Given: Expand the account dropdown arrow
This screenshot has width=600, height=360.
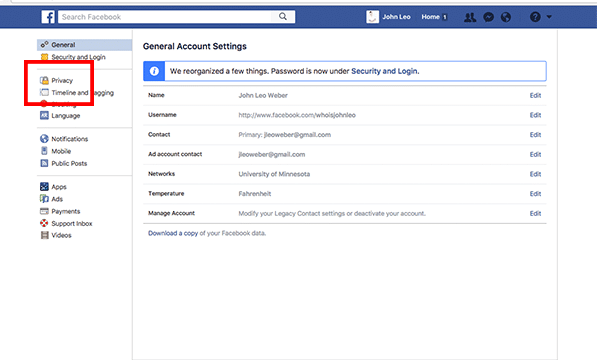Looking at the screenshot, I should pos(549,17).
